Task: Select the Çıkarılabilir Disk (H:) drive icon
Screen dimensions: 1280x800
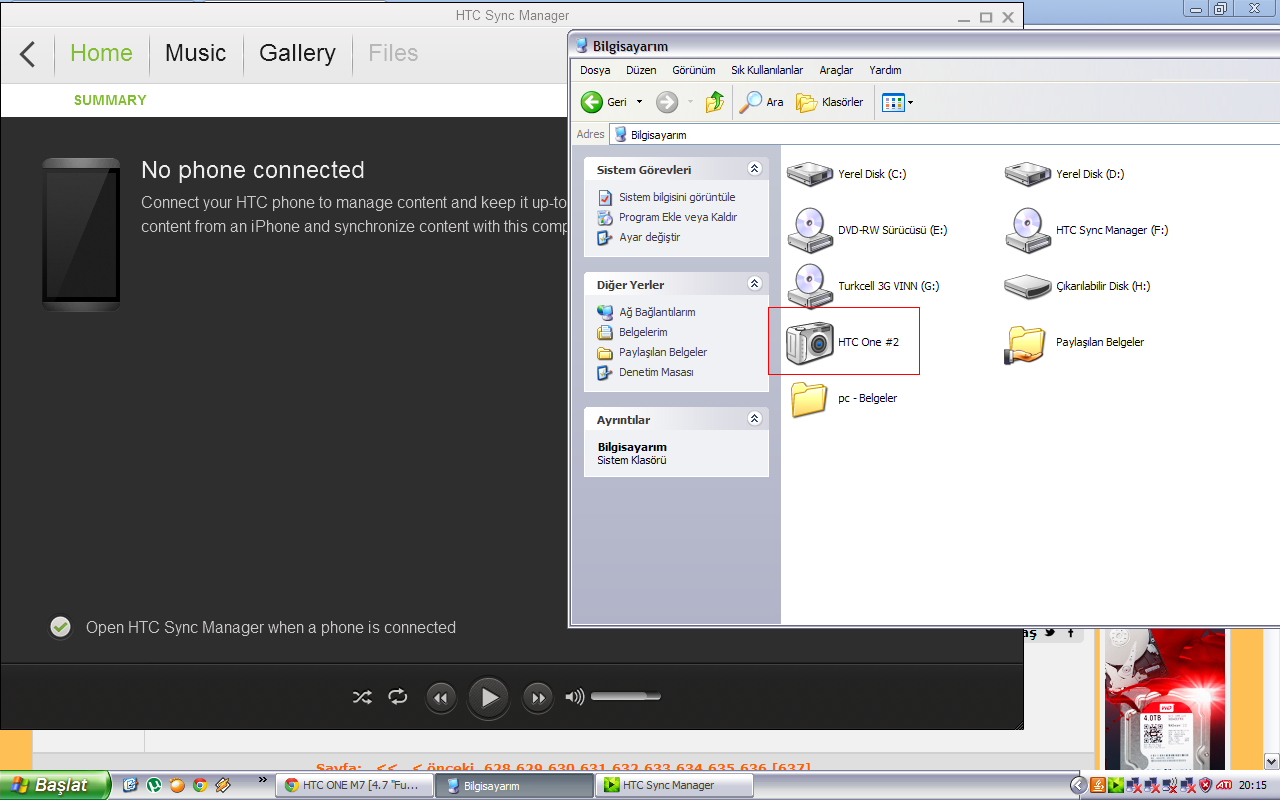Action: pyautogui.click(x=1028, y=286)
